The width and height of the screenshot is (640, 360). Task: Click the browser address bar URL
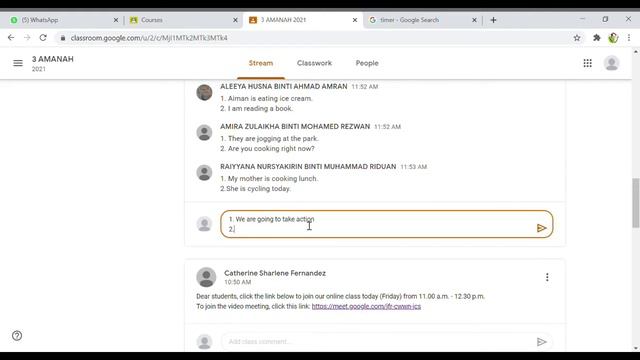pyautogui.click(x=149, y=38)
